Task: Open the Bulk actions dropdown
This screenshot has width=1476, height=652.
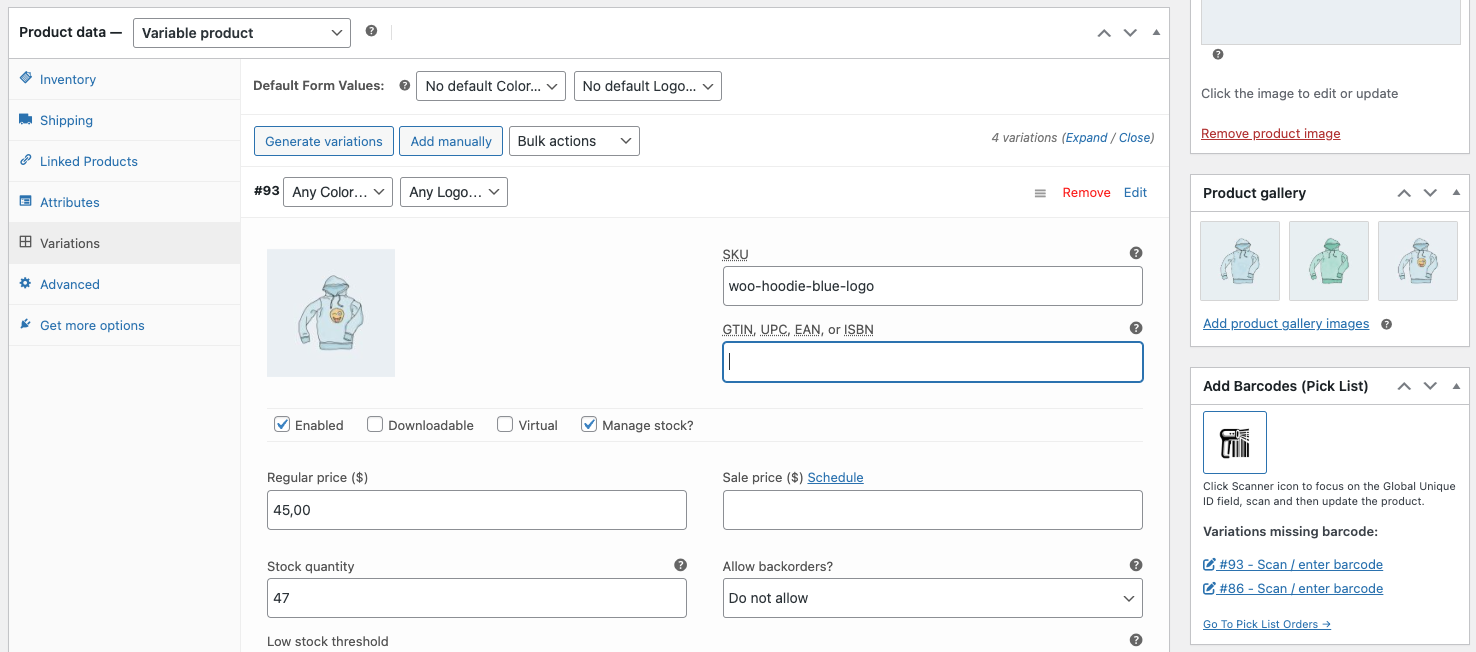Action: [x=574, y=141]
